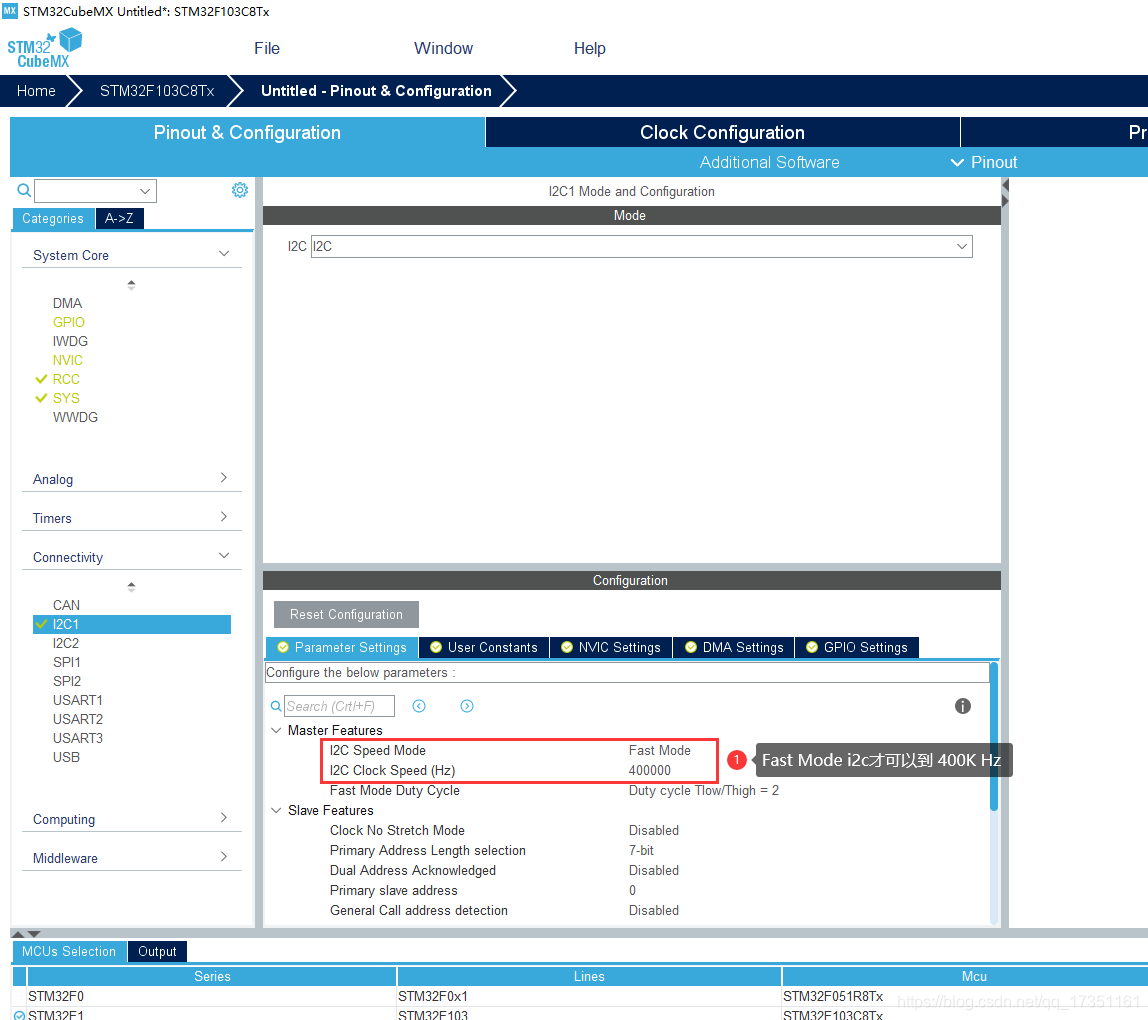The image size is (1148, 1020).
Task: Select I2C2 under Connectivity
Action: [x=66, y=644]
